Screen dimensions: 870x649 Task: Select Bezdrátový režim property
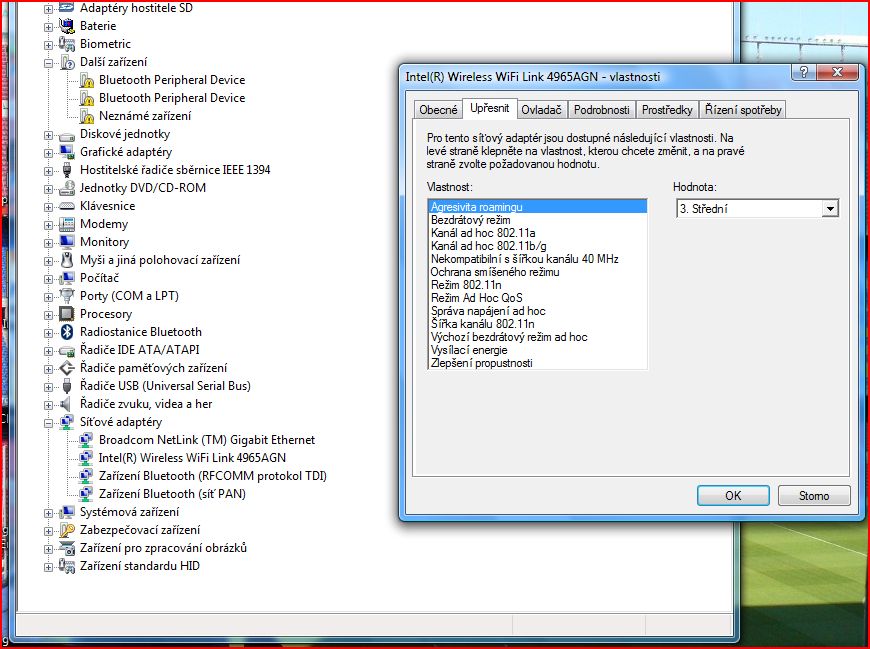(x=538, y=220)
